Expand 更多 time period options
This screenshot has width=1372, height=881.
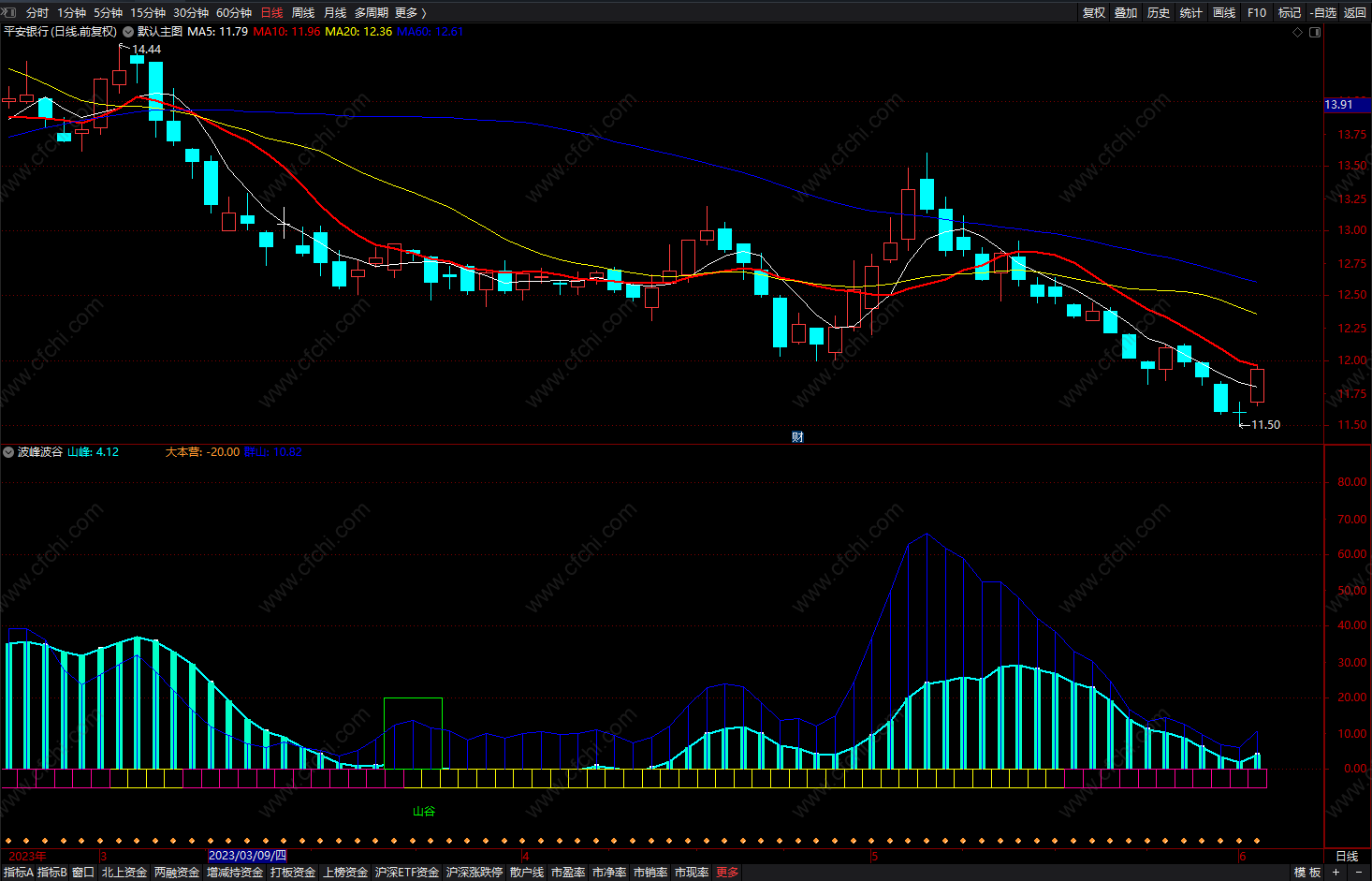point(410,12)
